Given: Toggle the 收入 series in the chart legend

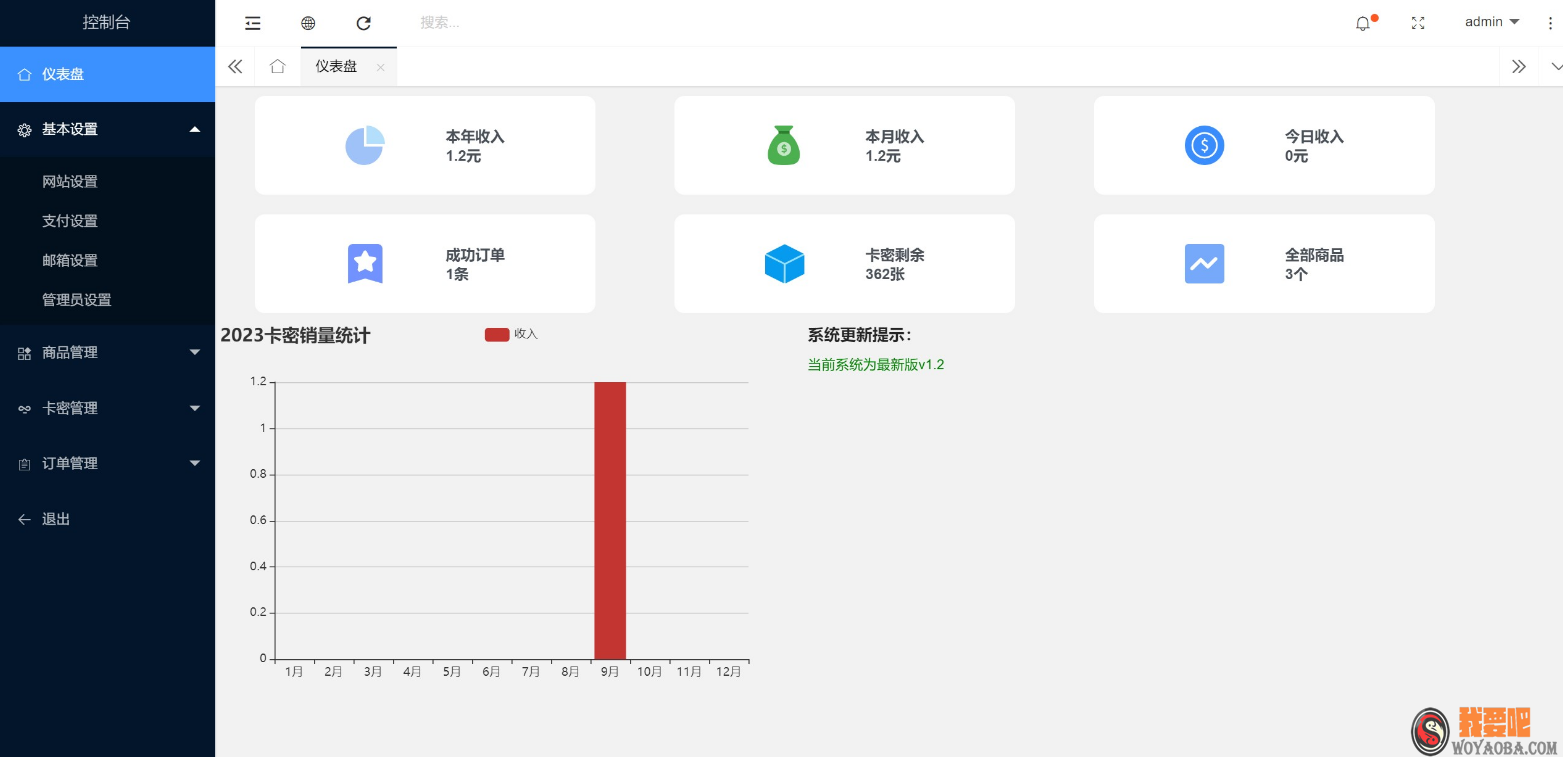Looking at the screenshot, I should pos(526,334).
